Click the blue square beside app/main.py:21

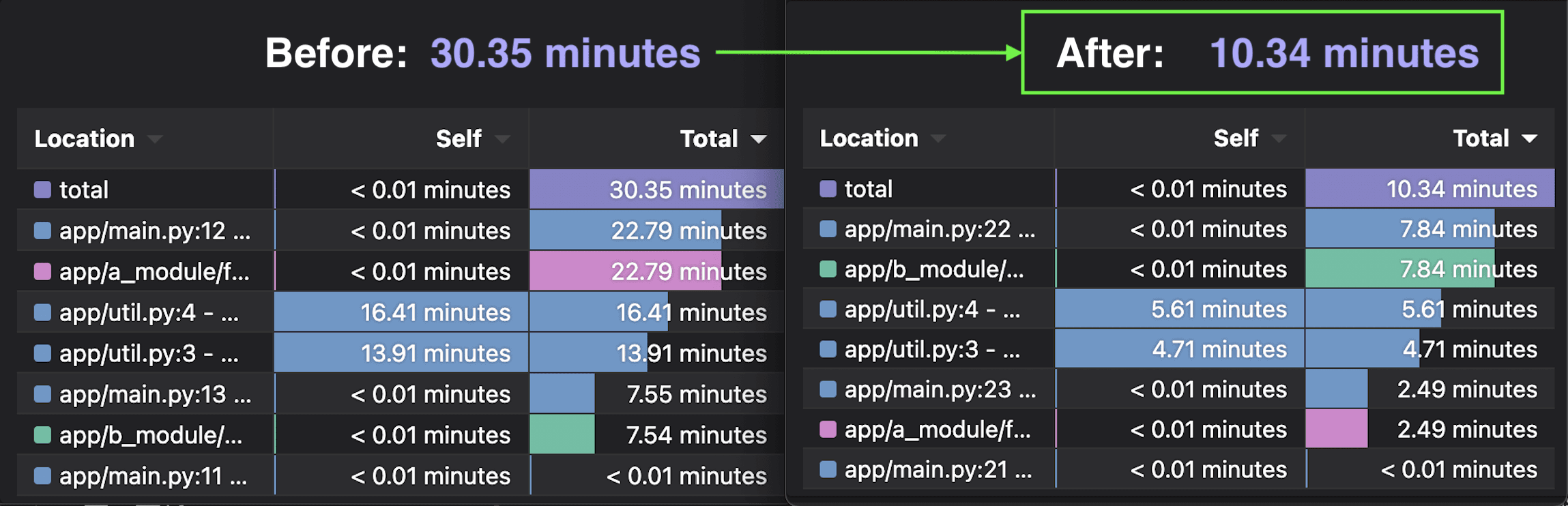click(828, 469)
